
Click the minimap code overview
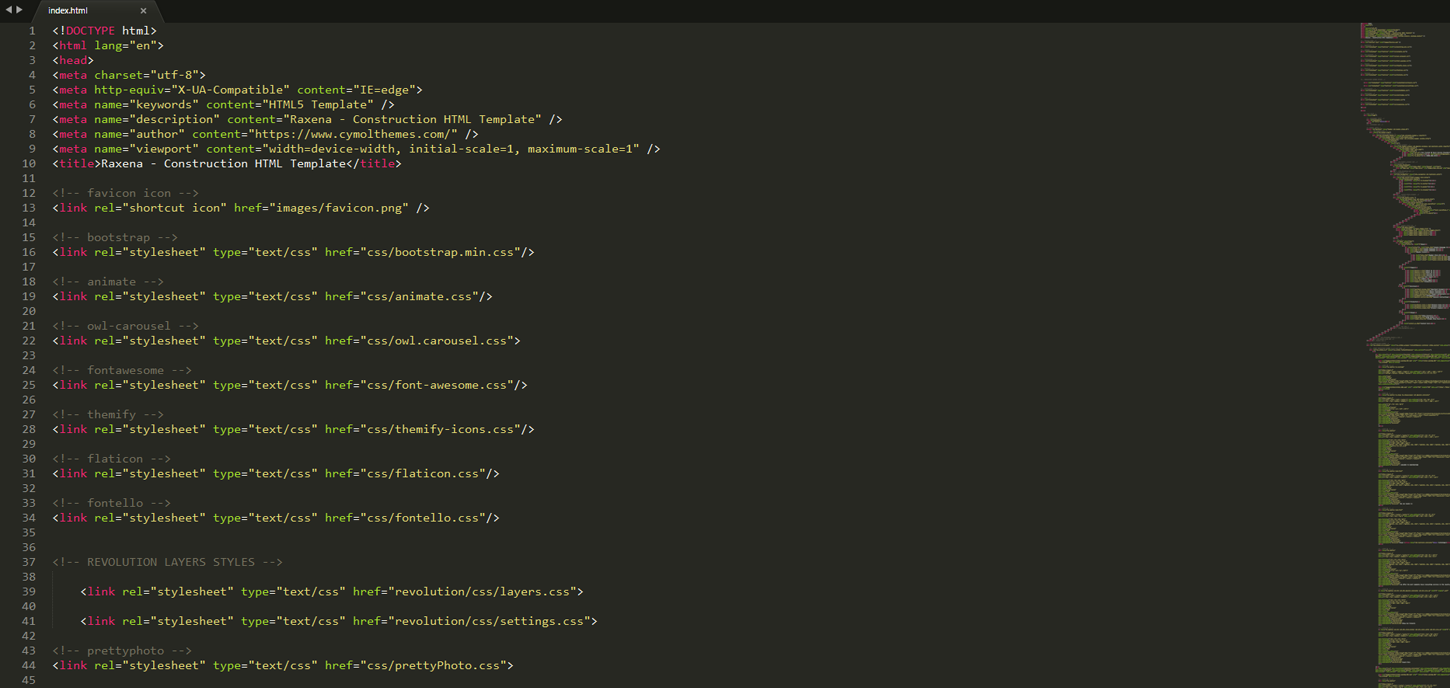tap(1404, 354)
